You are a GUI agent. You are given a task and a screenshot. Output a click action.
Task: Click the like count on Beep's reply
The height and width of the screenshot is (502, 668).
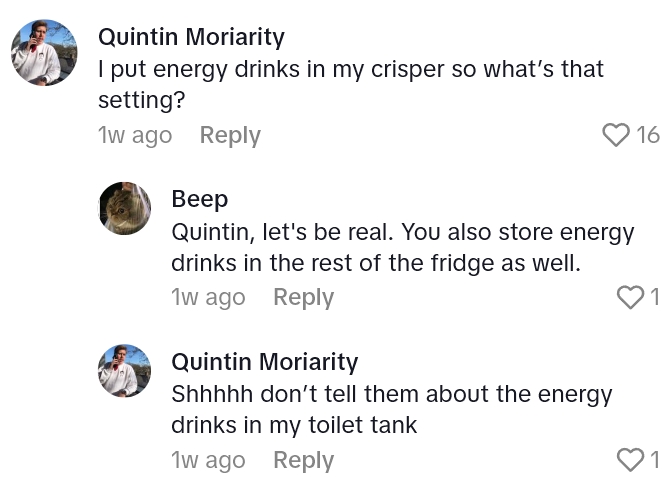[x=655, y=297]
